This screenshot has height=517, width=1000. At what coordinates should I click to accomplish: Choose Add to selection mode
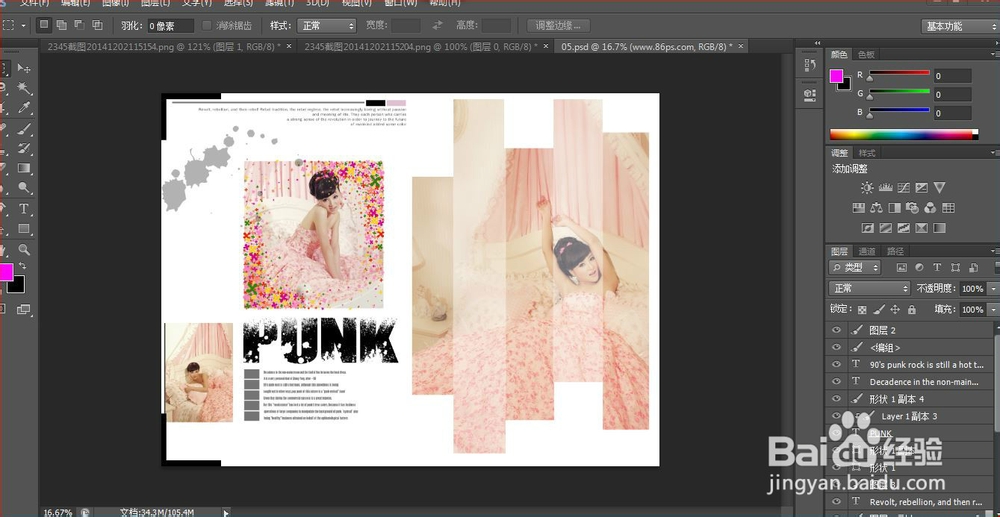coord(61,25)
